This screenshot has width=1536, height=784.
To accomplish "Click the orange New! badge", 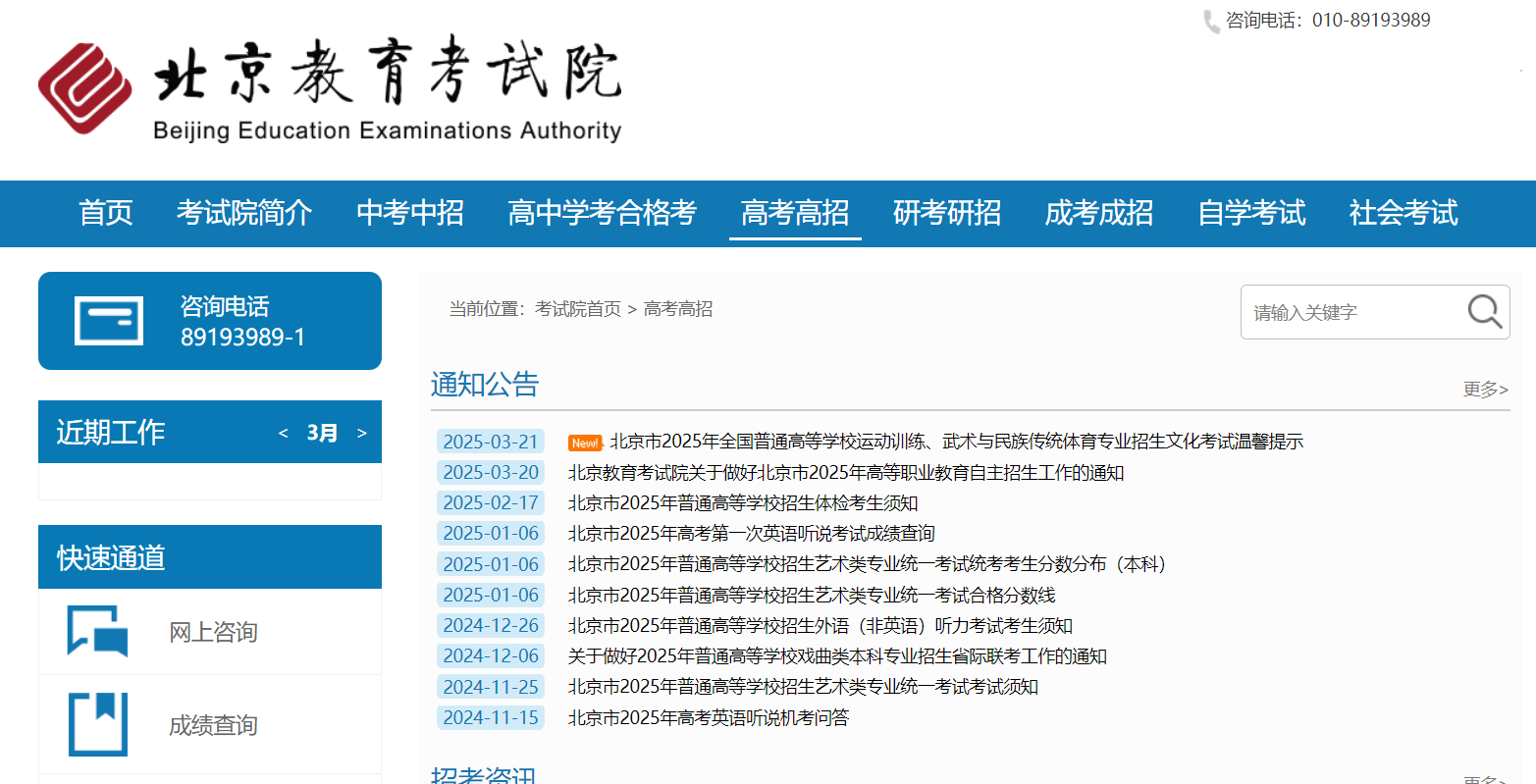I will [x=585, y=443].
